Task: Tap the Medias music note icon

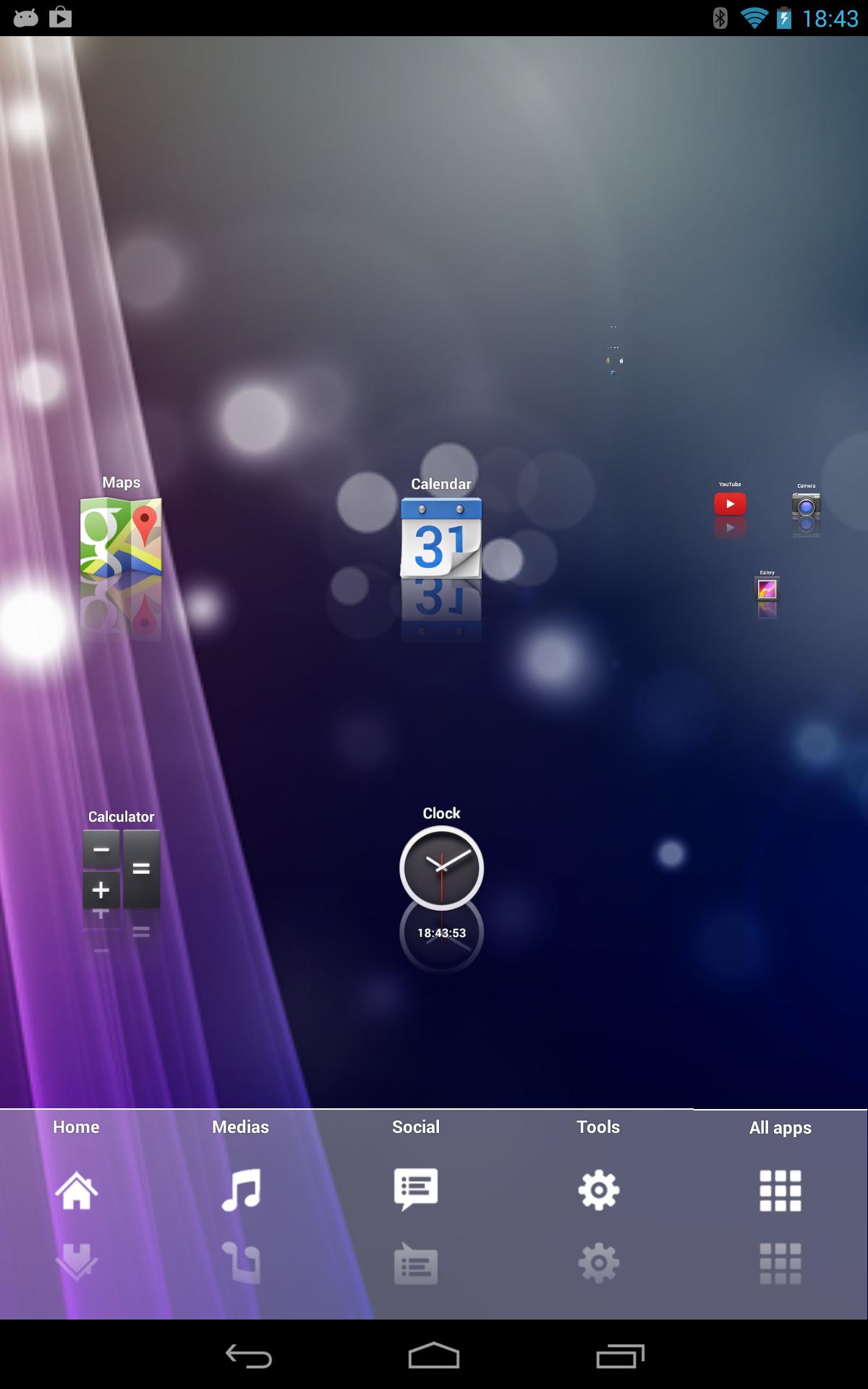Action: coord(241,1190)
